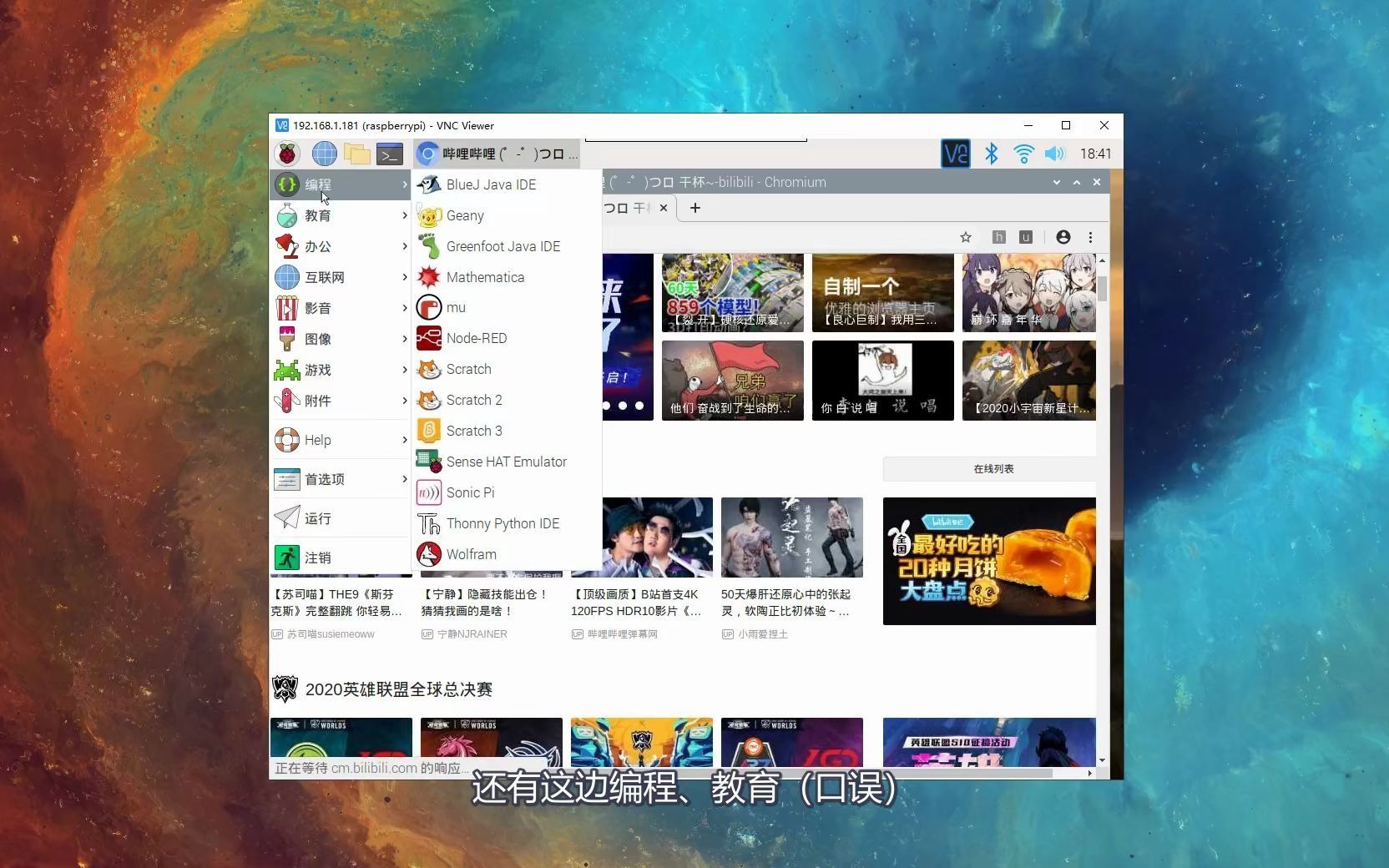1389x868 pixels.
Task: Open the moon cake promo thumbnail
Action: point(988,561)
